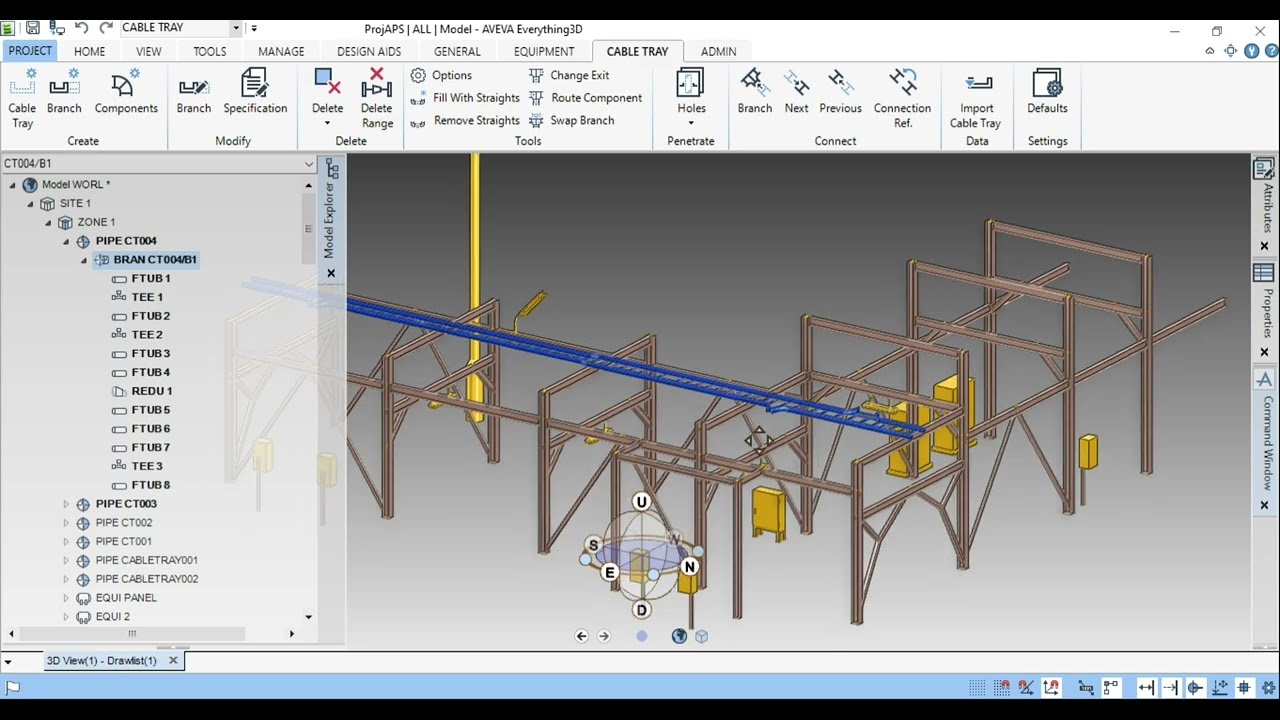The image size is (1280, 720).
Task: Open the Specification tool
Action: pos(255,91)
